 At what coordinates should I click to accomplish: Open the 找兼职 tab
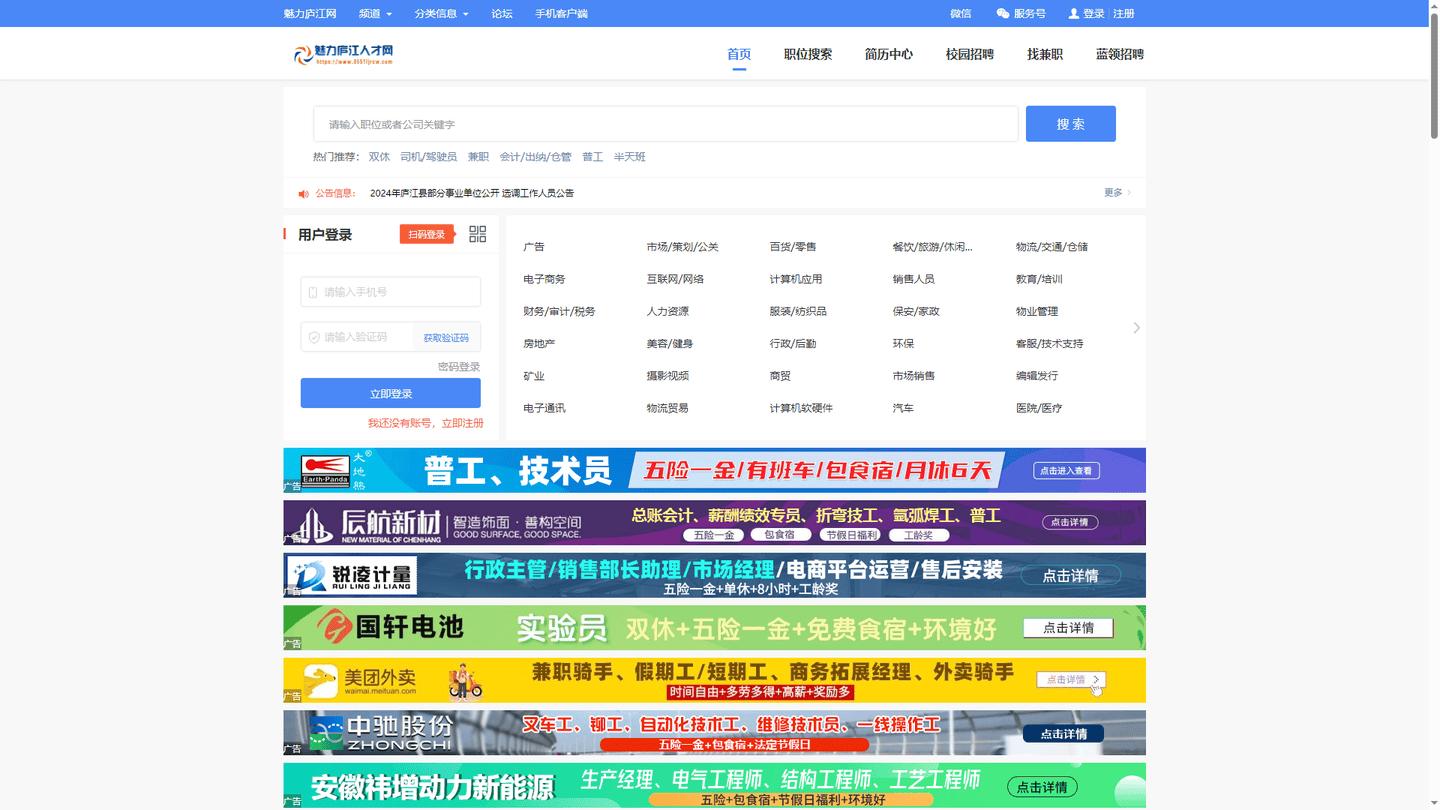click(x=1045, y=54)
